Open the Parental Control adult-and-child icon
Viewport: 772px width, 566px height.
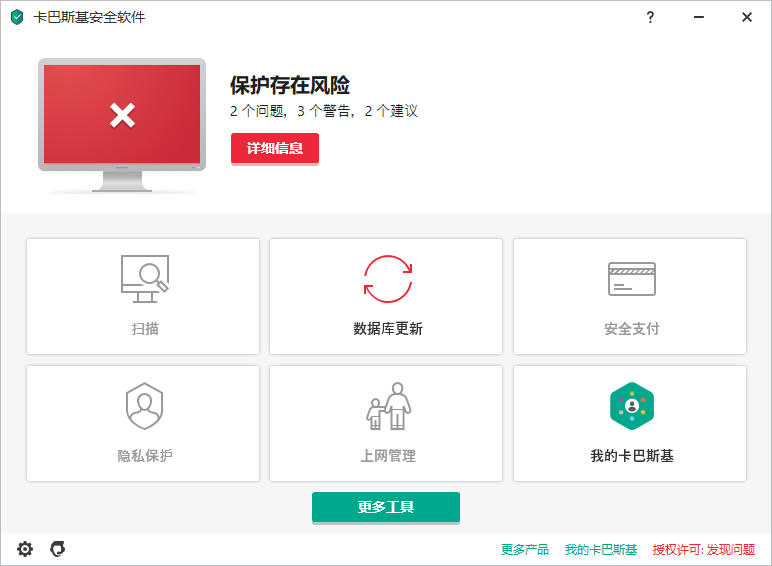[388, 406]
